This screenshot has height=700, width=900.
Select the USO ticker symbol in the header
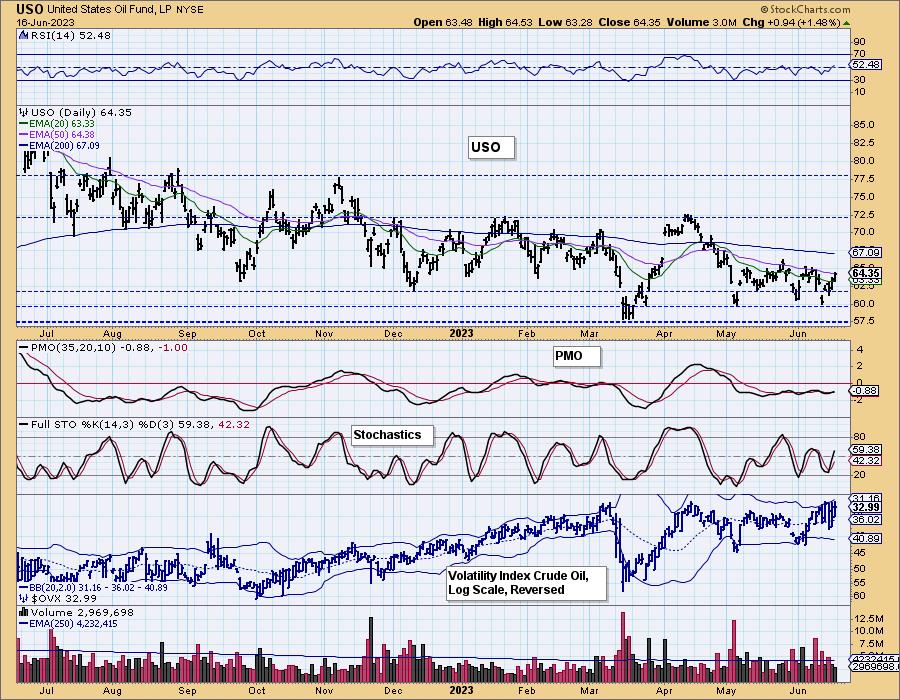(x=29, y=9)
